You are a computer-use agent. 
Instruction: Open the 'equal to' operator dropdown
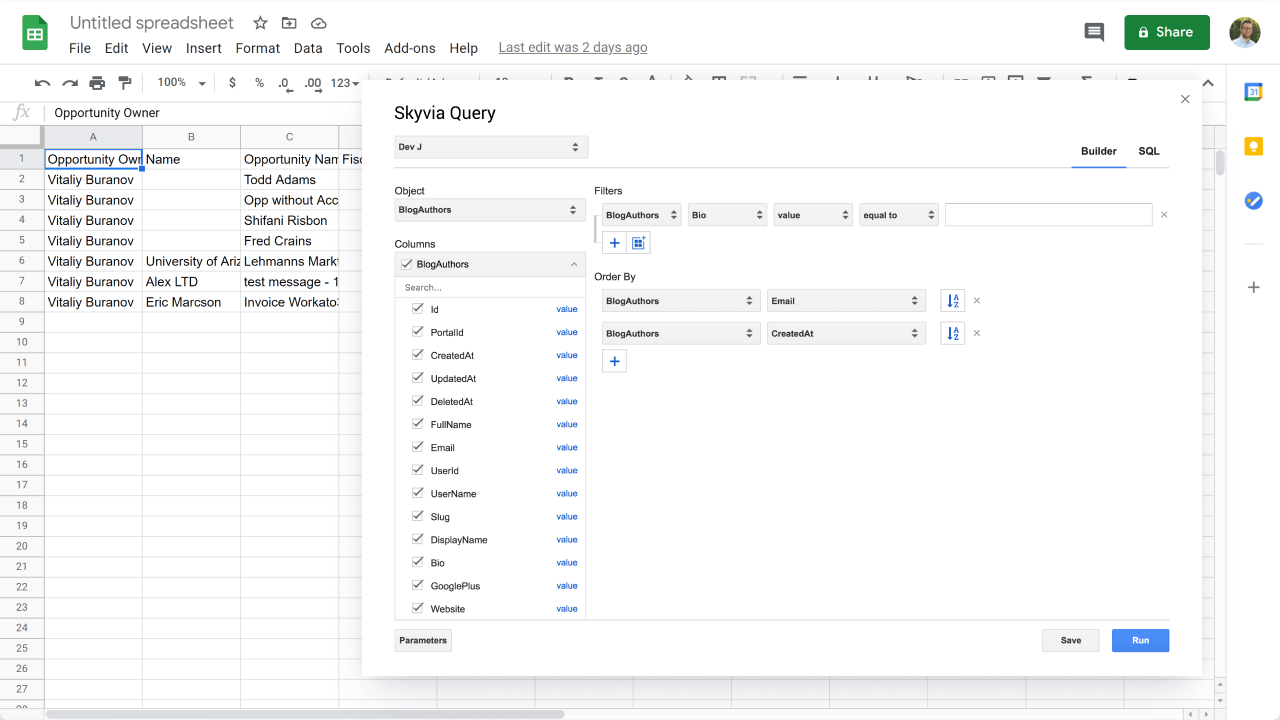[898, 215]
